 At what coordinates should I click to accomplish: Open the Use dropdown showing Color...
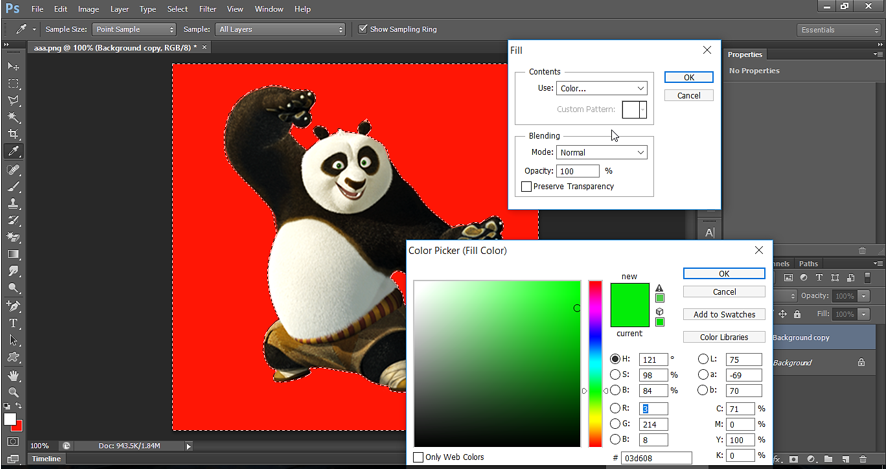602,88
